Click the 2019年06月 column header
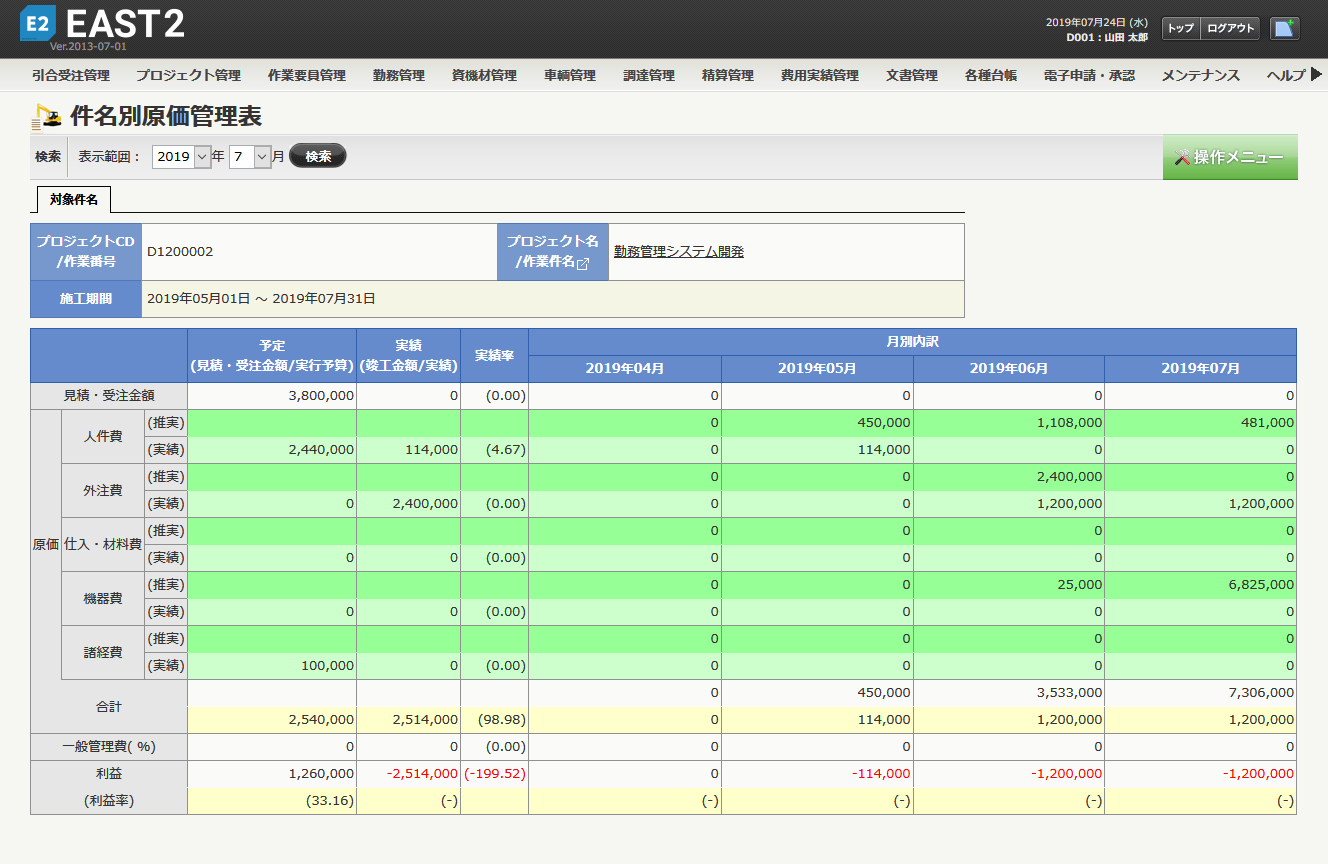 (x=1009, y=368)
